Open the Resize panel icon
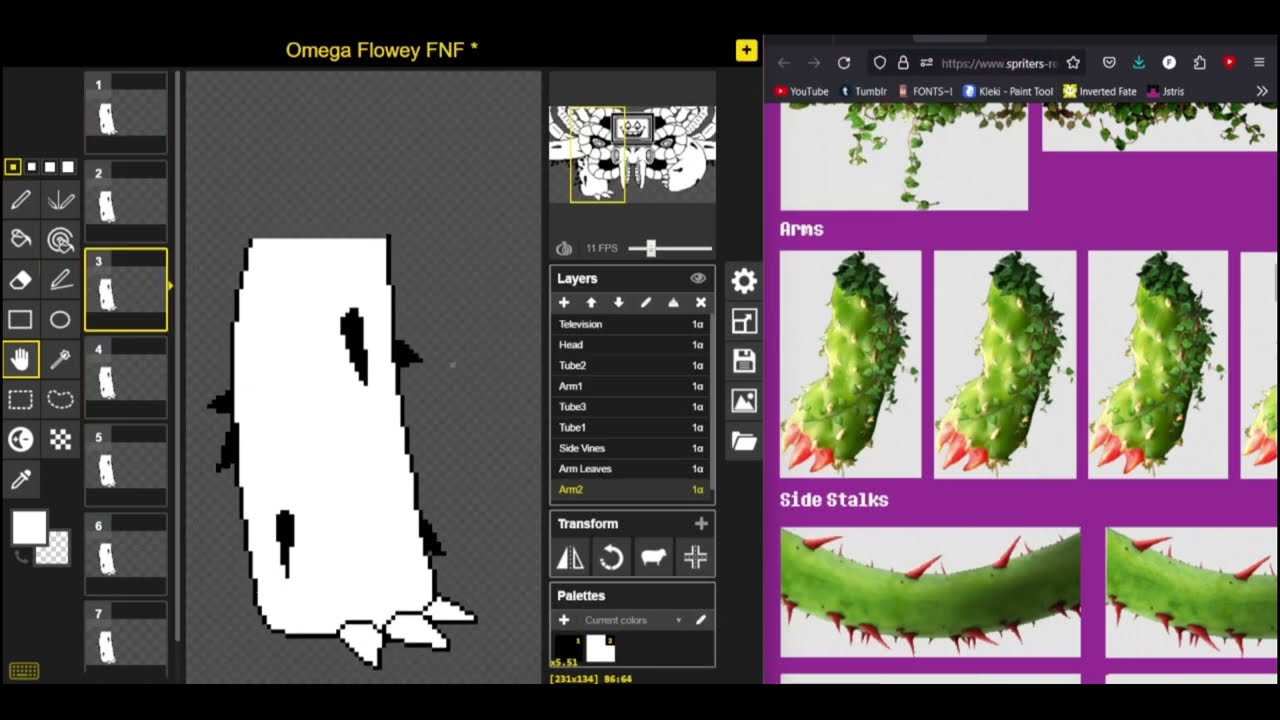Viewport: 1280px width, 720px height. coord(744,321)
